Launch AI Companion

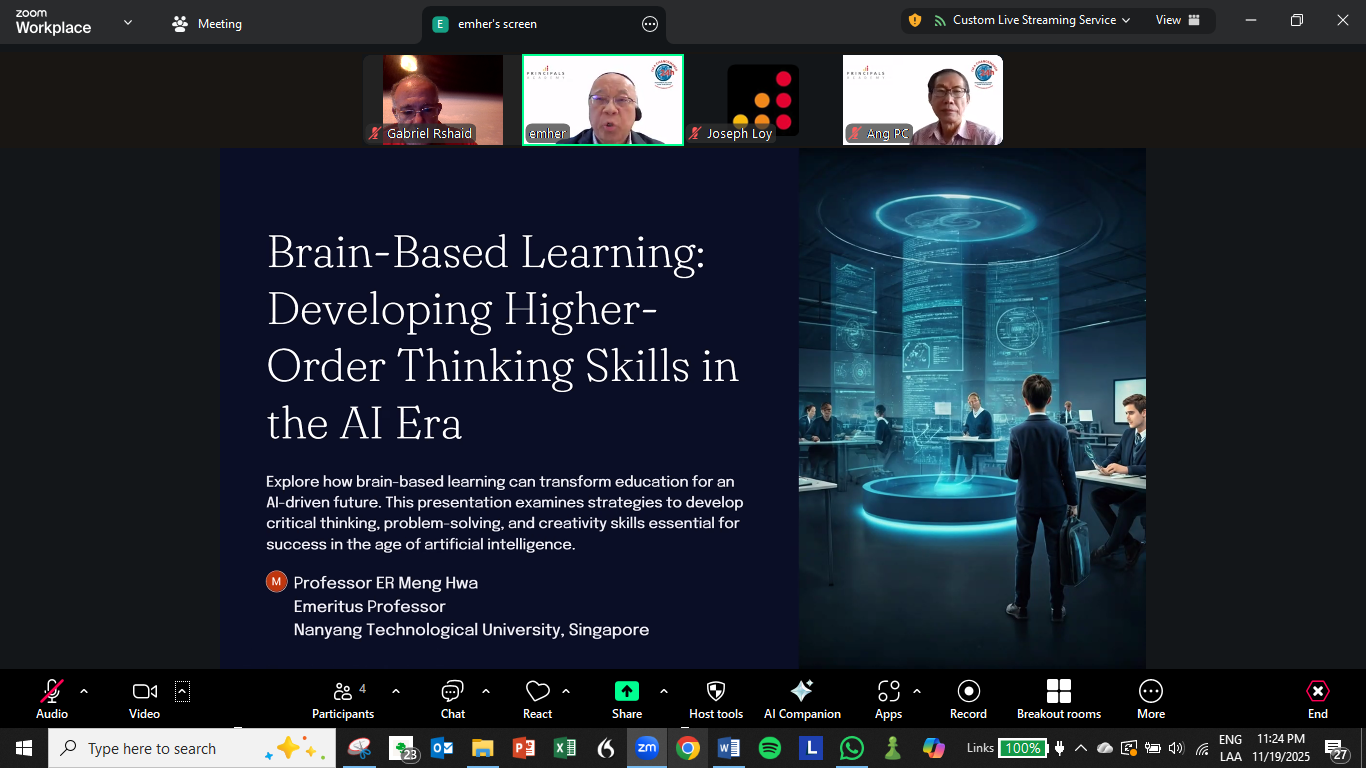click(x=802, y=698)
